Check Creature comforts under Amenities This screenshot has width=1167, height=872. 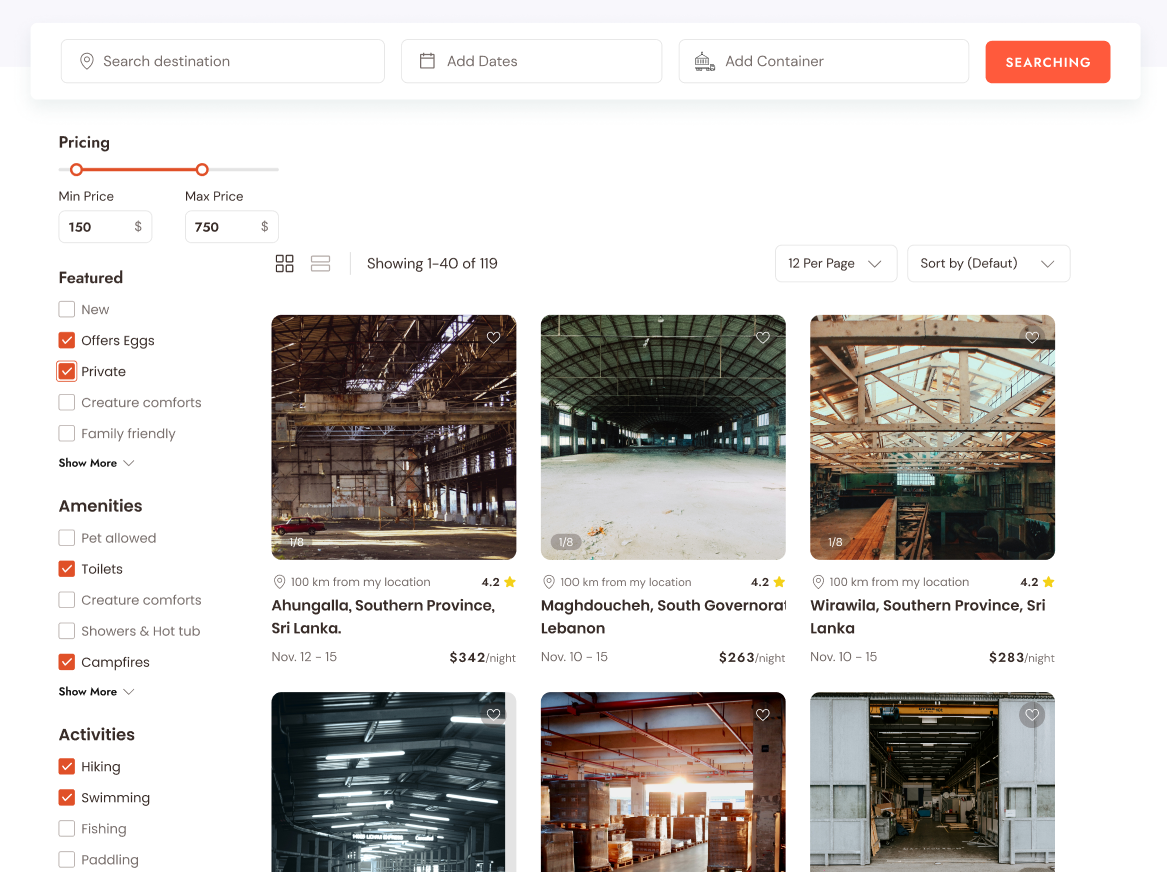67,600
